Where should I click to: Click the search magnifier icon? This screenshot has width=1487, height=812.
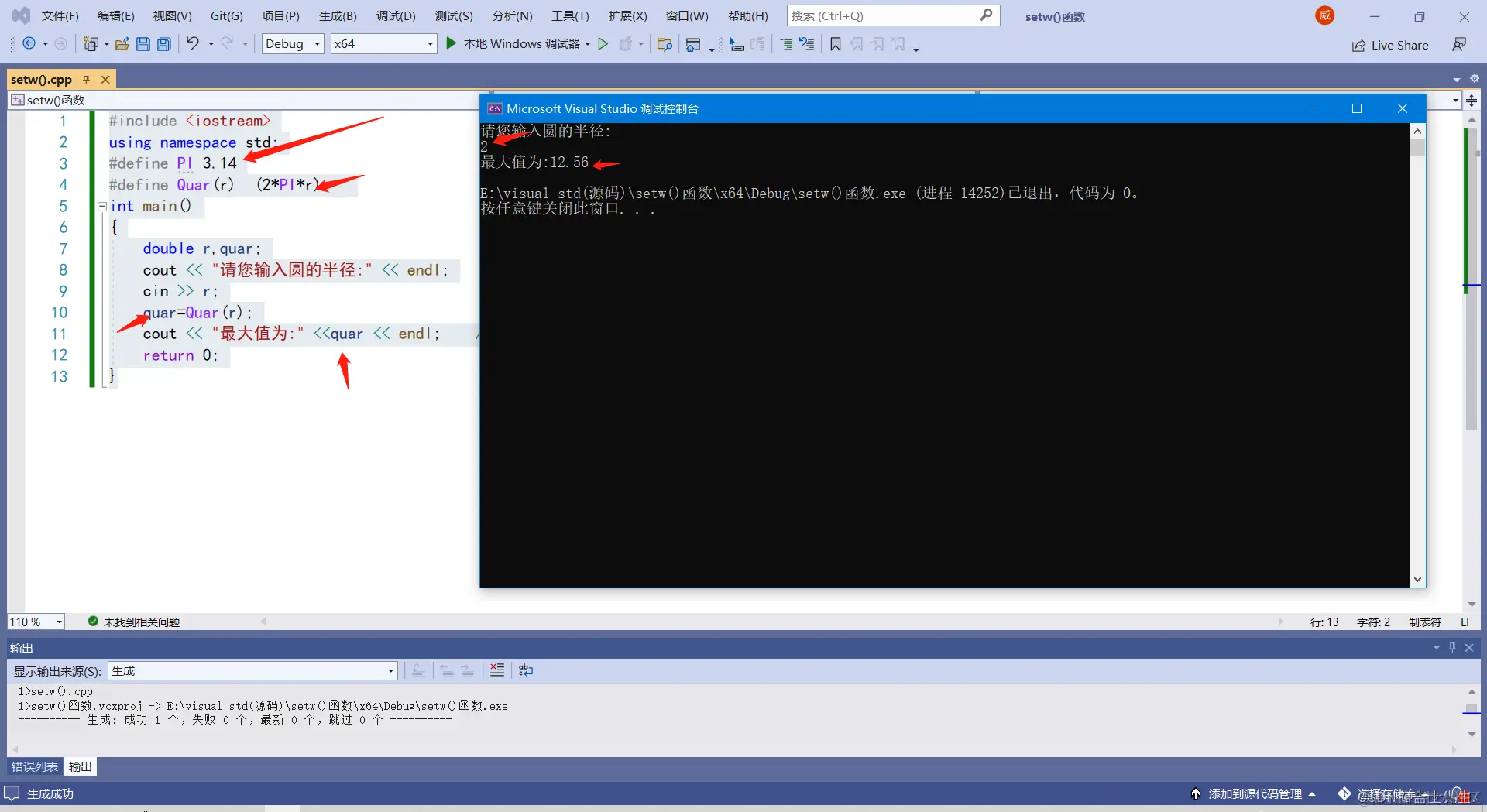coord(986,15)
